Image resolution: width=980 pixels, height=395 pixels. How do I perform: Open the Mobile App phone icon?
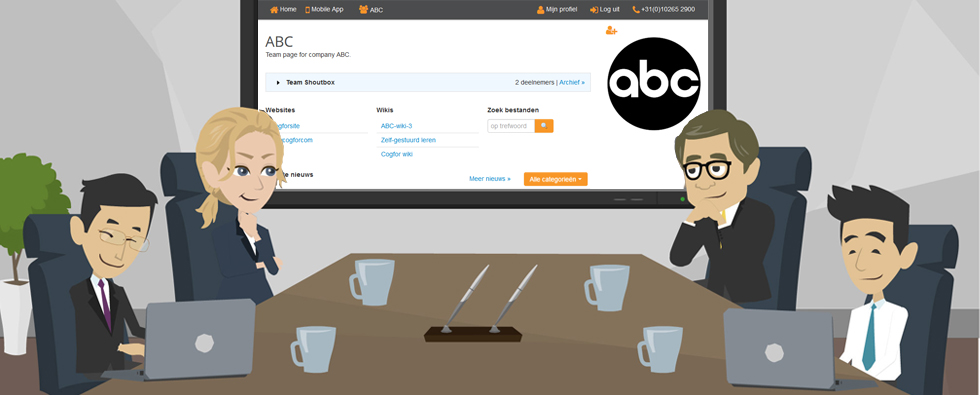308,9
